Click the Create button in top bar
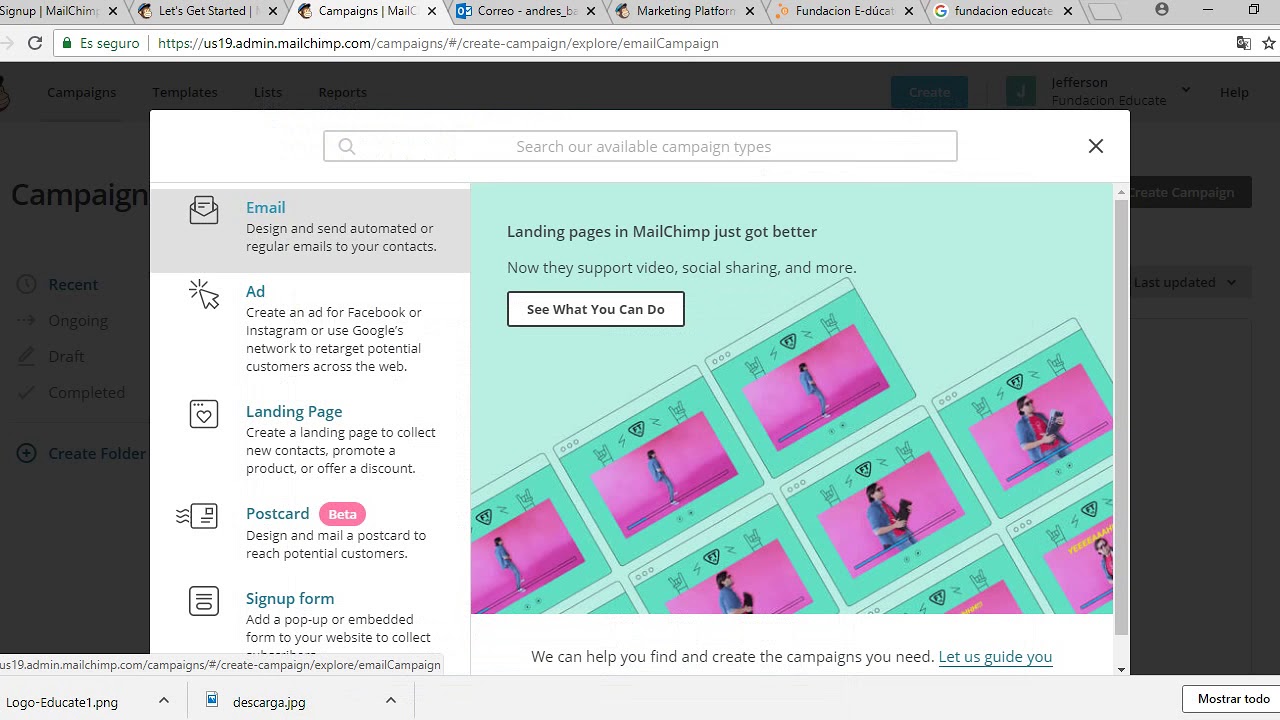Screen dimensions: 1280x720 (x=929, y=92)
